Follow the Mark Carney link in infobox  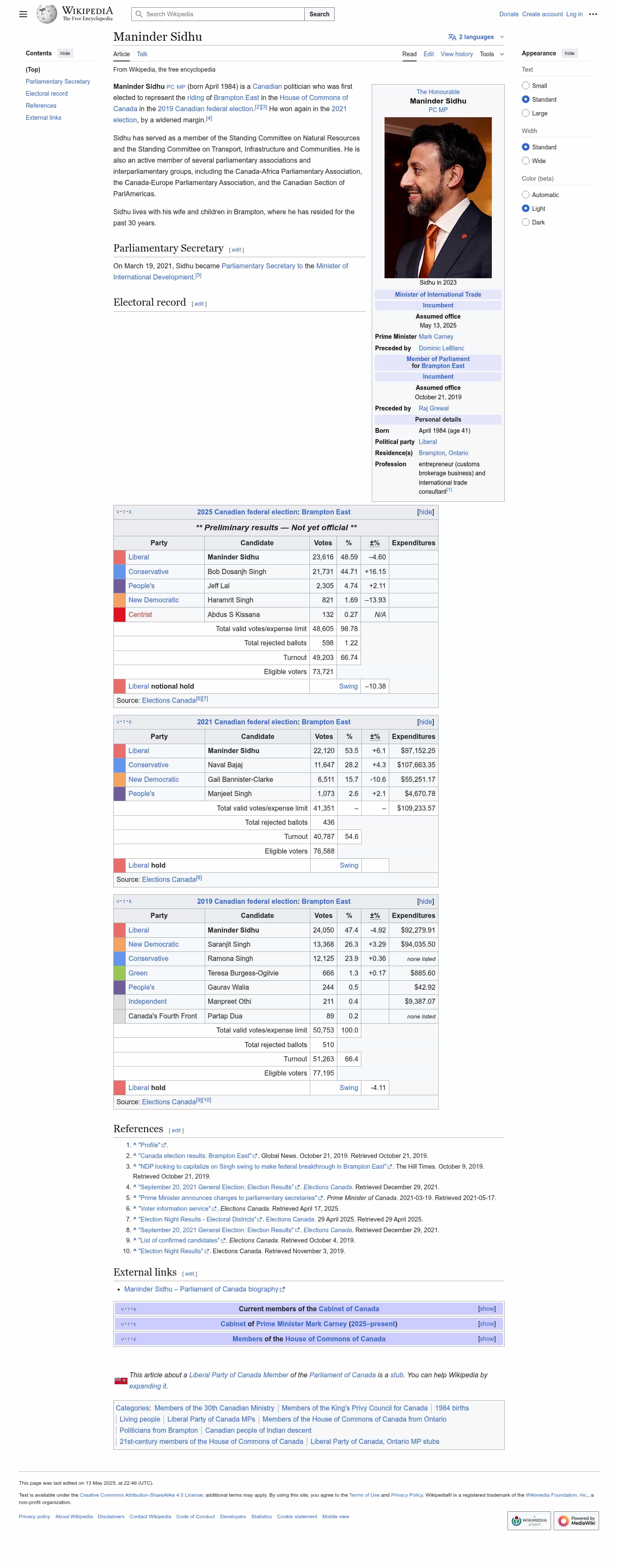(436, 337)
